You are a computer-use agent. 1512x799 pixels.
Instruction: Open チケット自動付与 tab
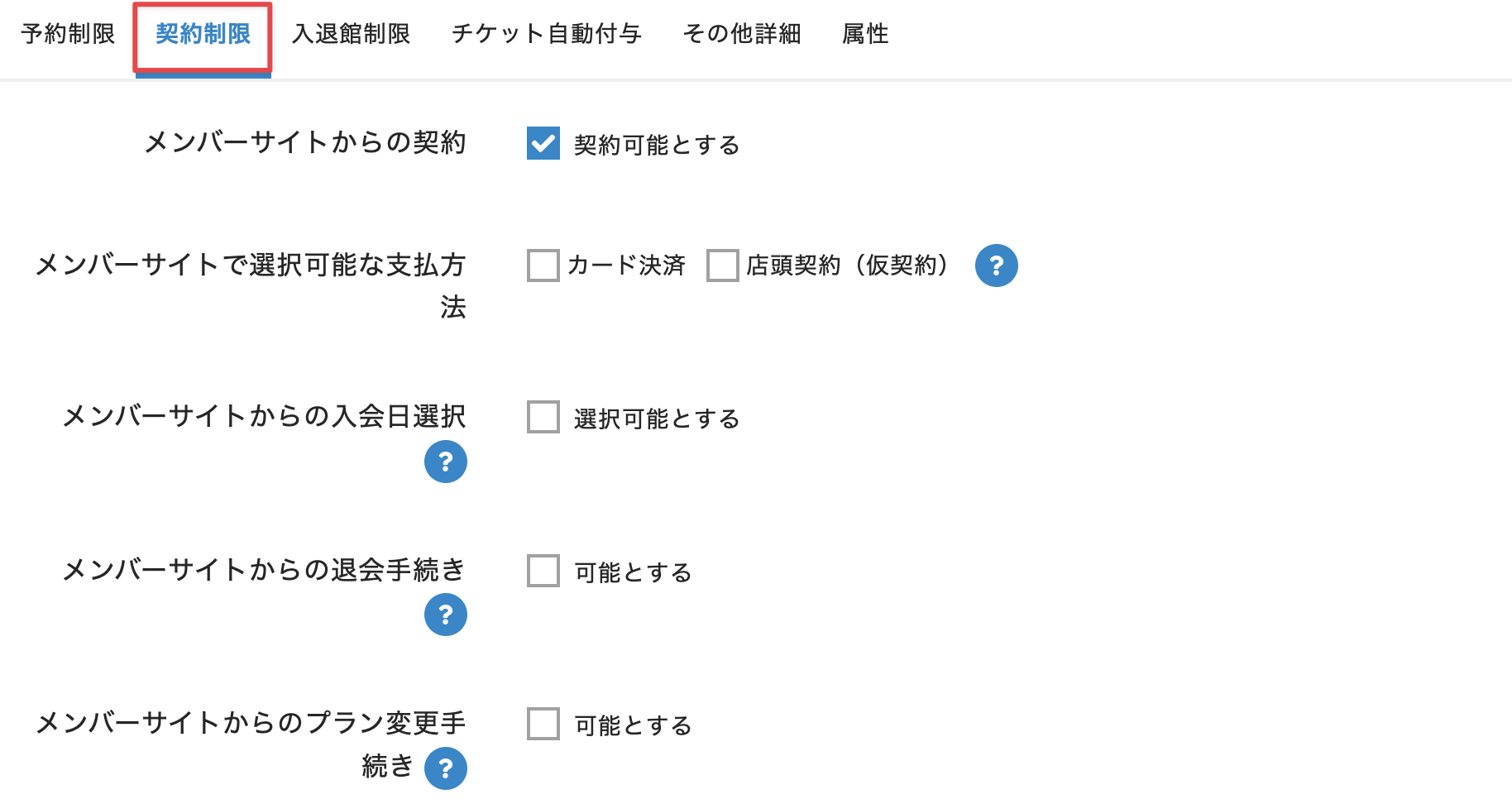547,34
